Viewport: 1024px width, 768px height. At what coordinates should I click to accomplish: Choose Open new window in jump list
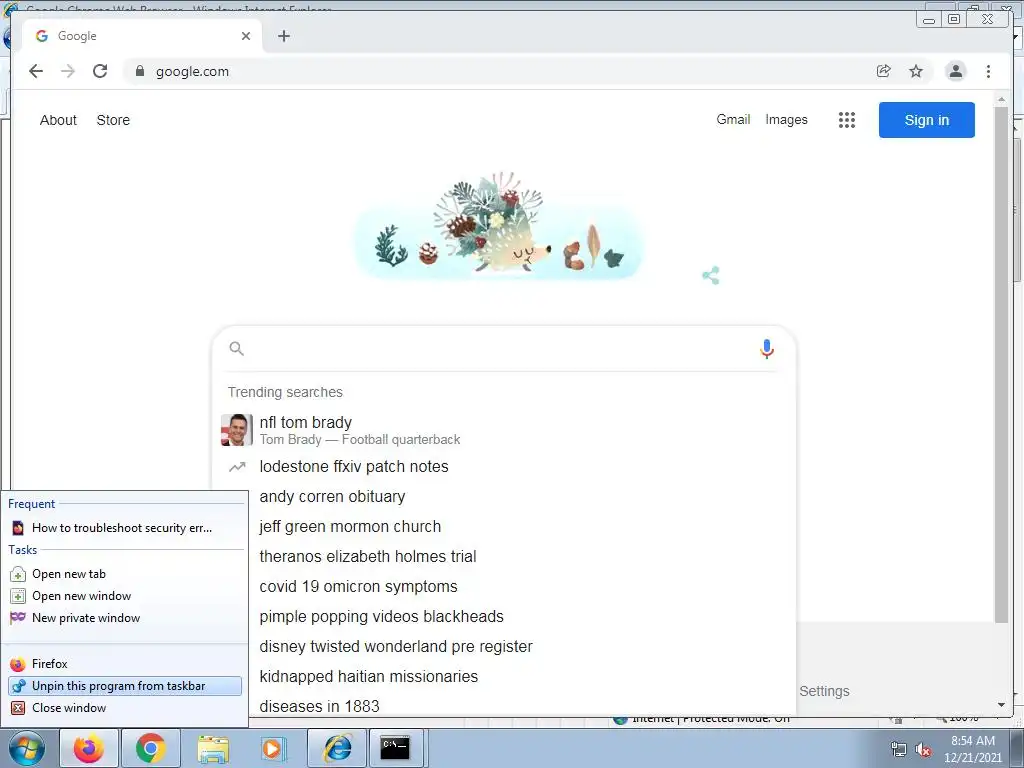tap(125, 596)
